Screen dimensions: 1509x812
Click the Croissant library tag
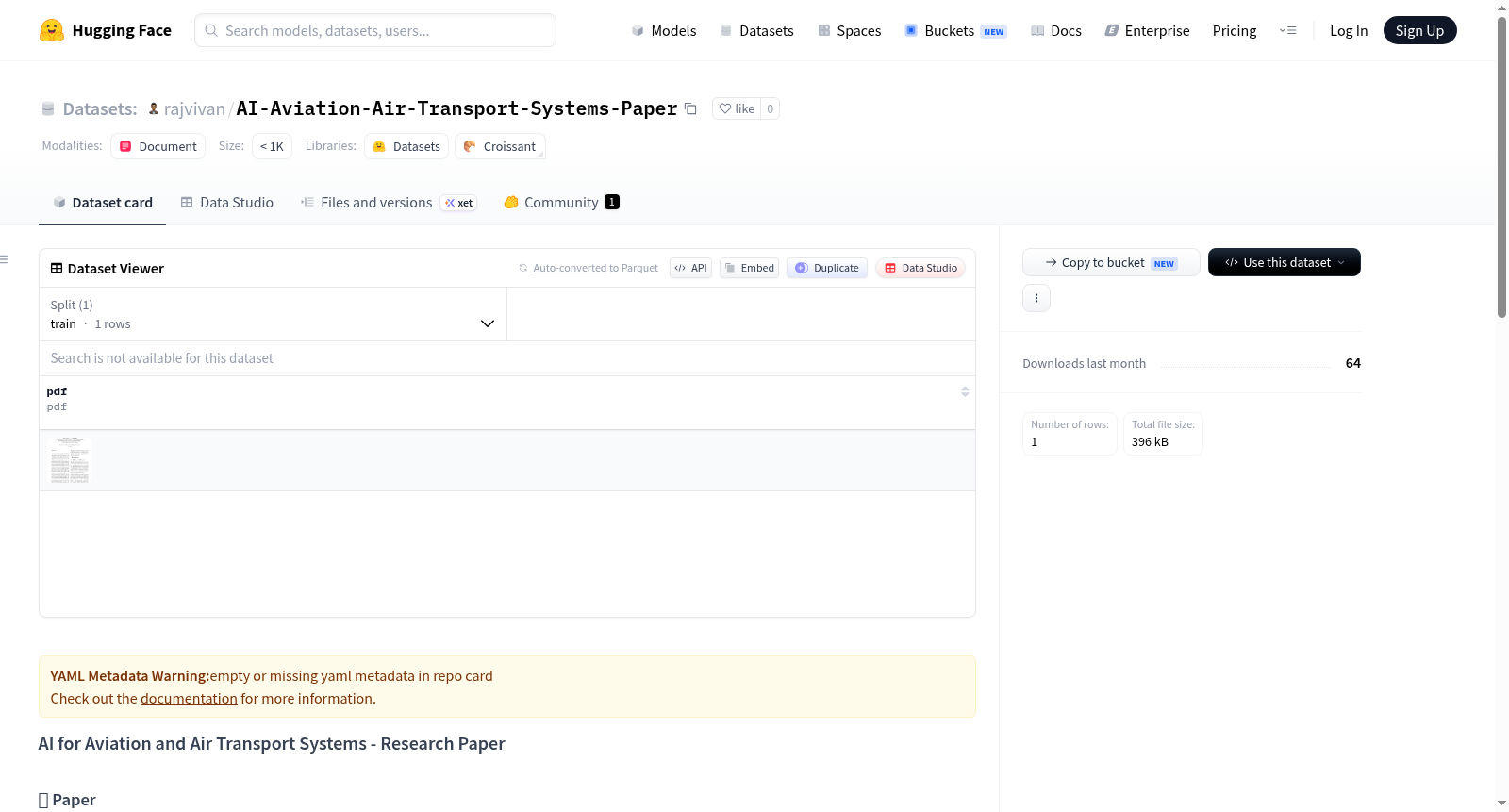tap(500, 146)
